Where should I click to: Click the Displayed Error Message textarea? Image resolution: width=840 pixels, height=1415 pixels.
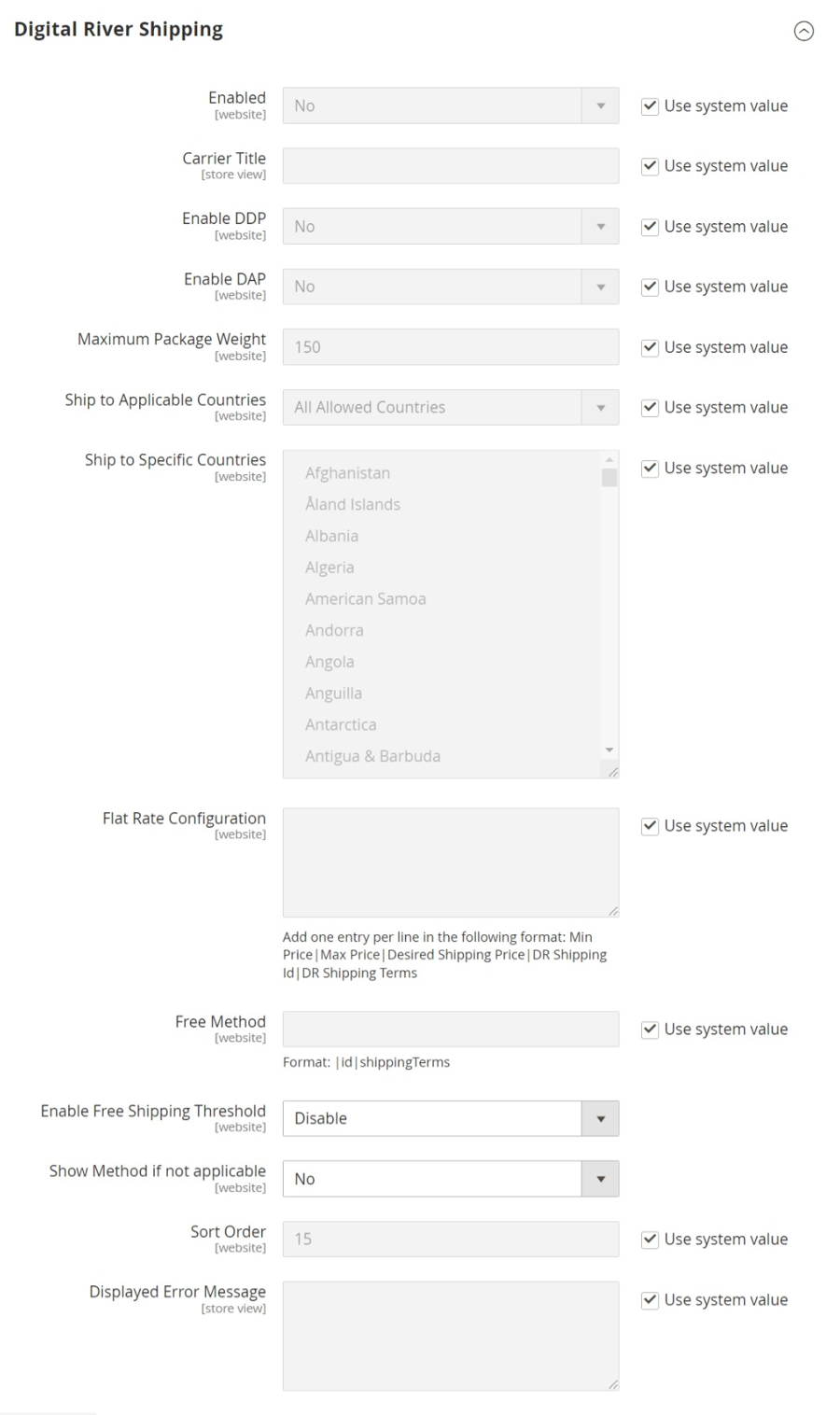450,1336
